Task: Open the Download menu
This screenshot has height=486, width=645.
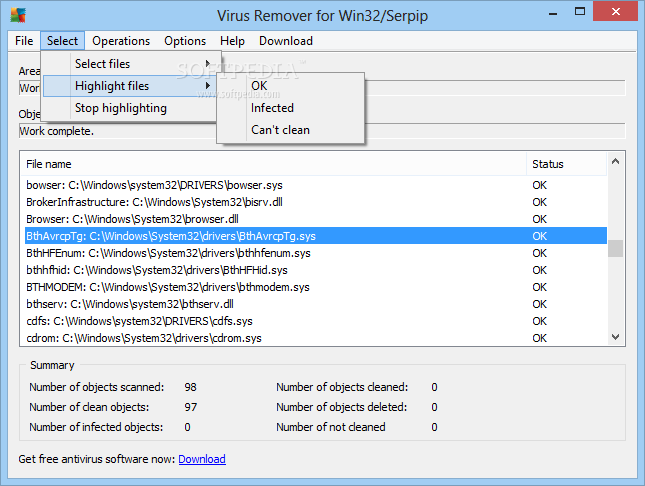Action: (x=286, y=41)
